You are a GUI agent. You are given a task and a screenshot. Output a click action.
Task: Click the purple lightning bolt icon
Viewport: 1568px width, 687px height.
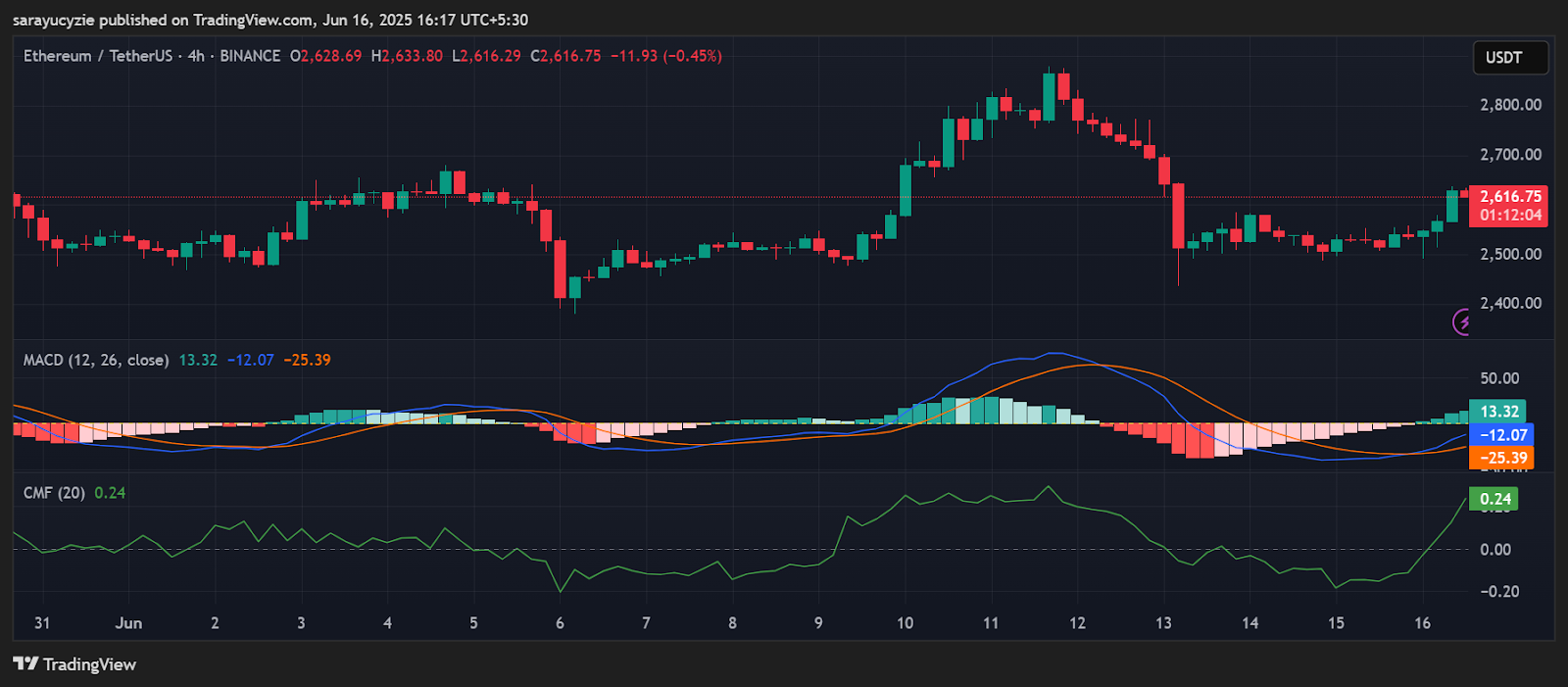1462,322
